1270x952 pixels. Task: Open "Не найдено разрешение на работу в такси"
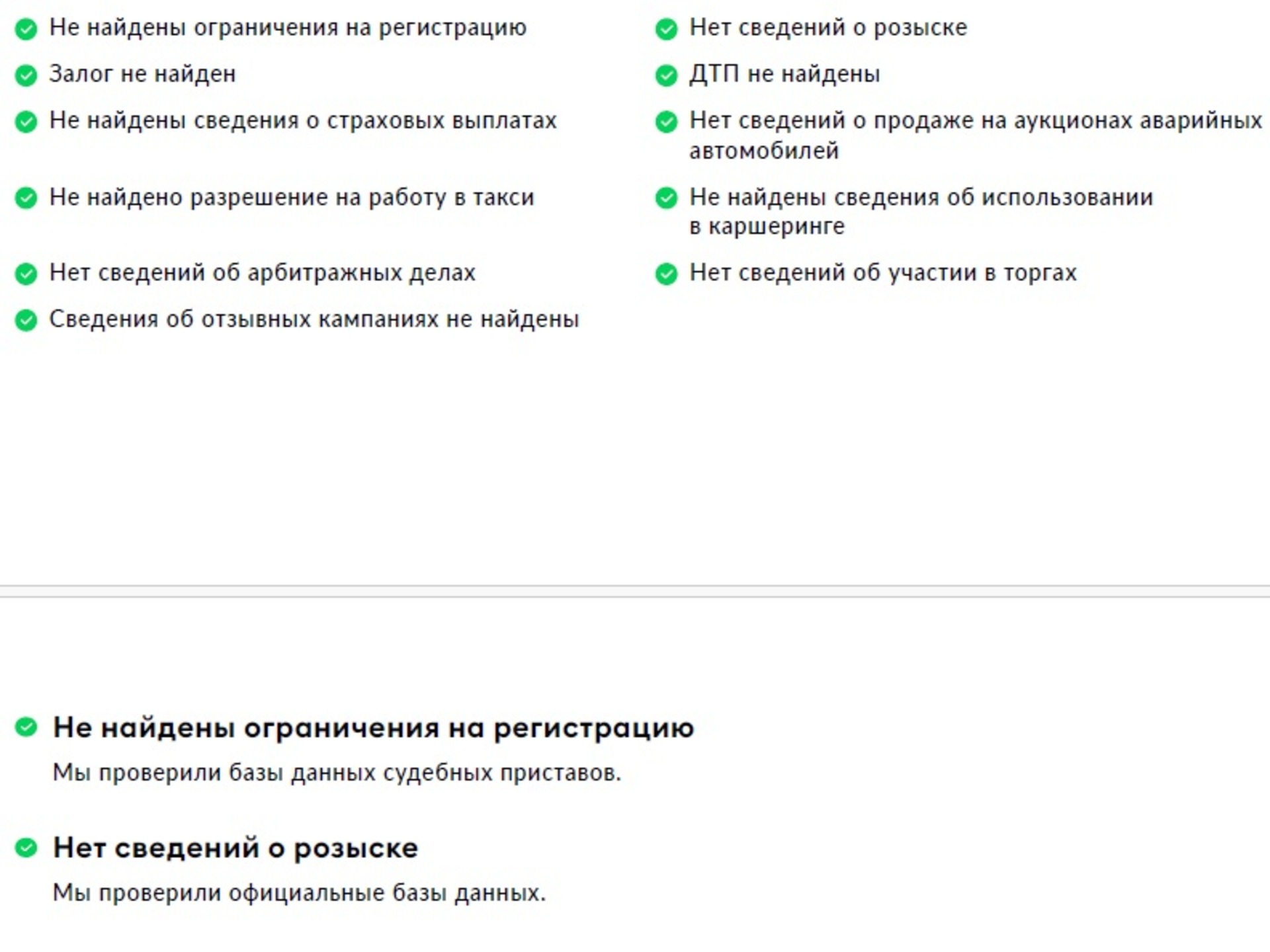tap(291, 197)
